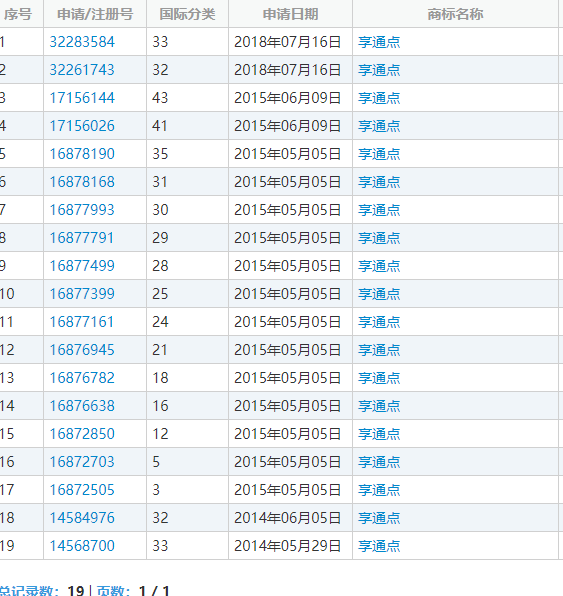
Task: Click the 商标名称 column header
Action: 455,14
